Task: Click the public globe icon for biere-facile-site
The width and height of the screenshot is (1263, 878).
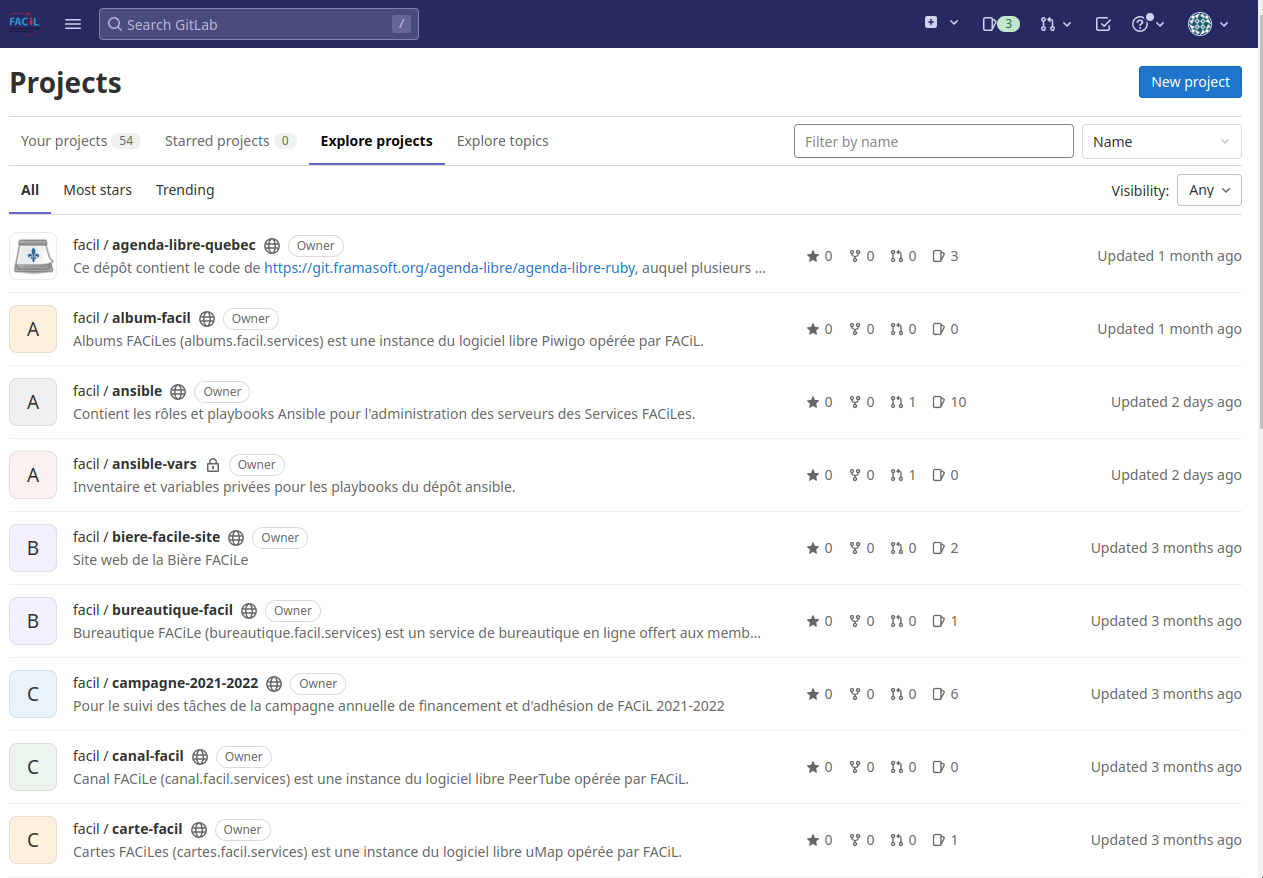Action: [x=236, y=538]
